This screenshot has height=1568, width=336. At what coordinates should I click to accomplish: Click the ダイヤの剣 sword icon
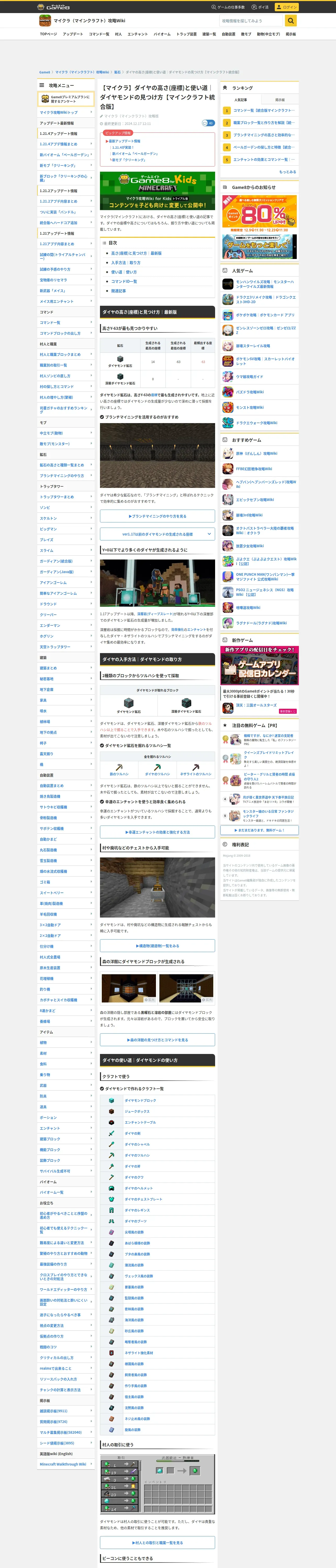[x=111, y=1133]
